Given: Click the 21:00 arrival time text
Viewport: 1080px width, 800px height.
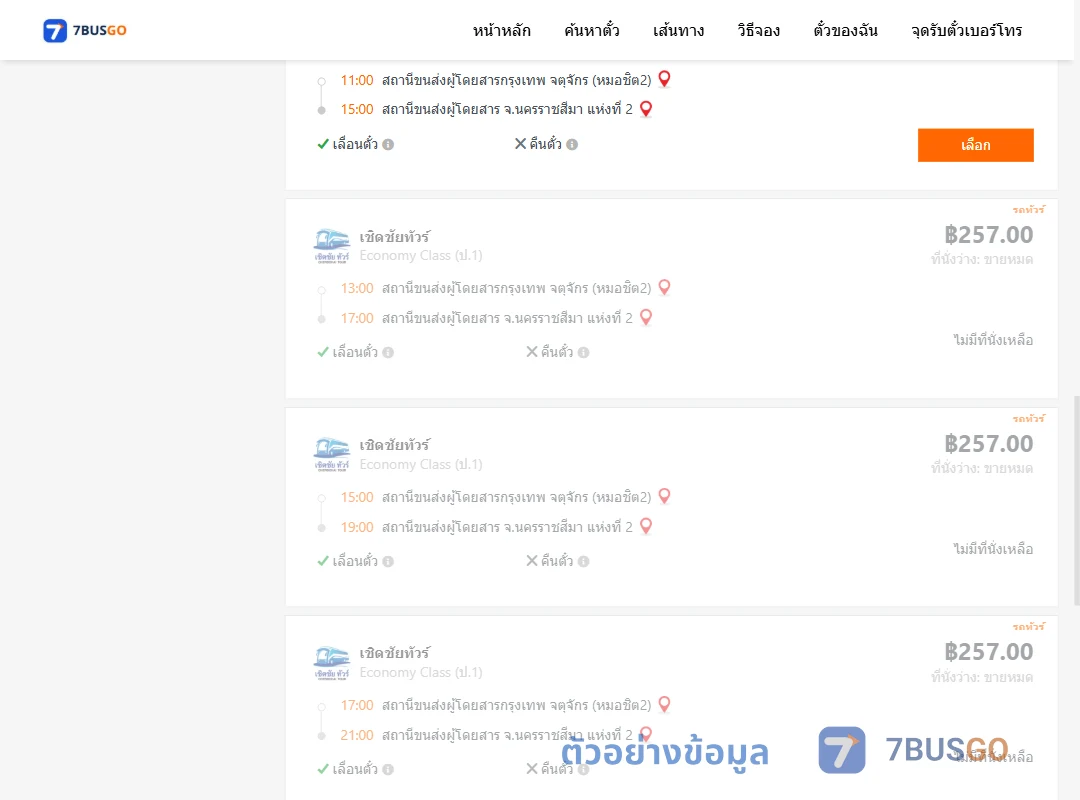Looking at the screenshot, I should point(357,735).
